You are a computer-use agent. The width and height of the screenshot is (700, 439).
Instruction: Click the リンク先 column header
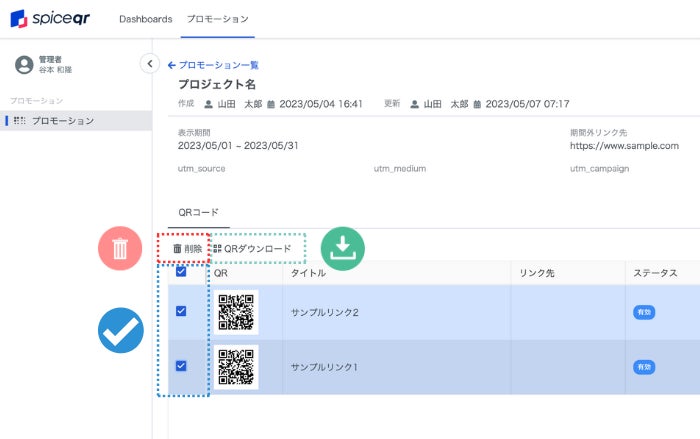point(537,273)
